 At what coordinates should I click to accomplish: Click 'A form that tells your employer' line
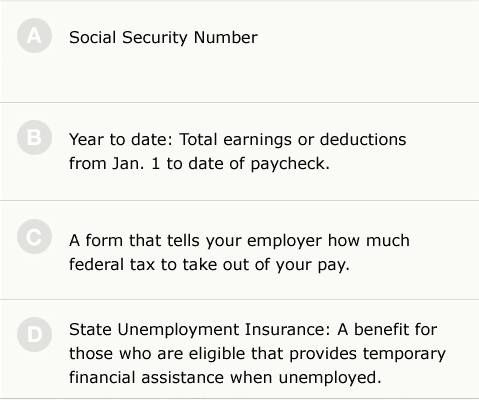(239, 240)
